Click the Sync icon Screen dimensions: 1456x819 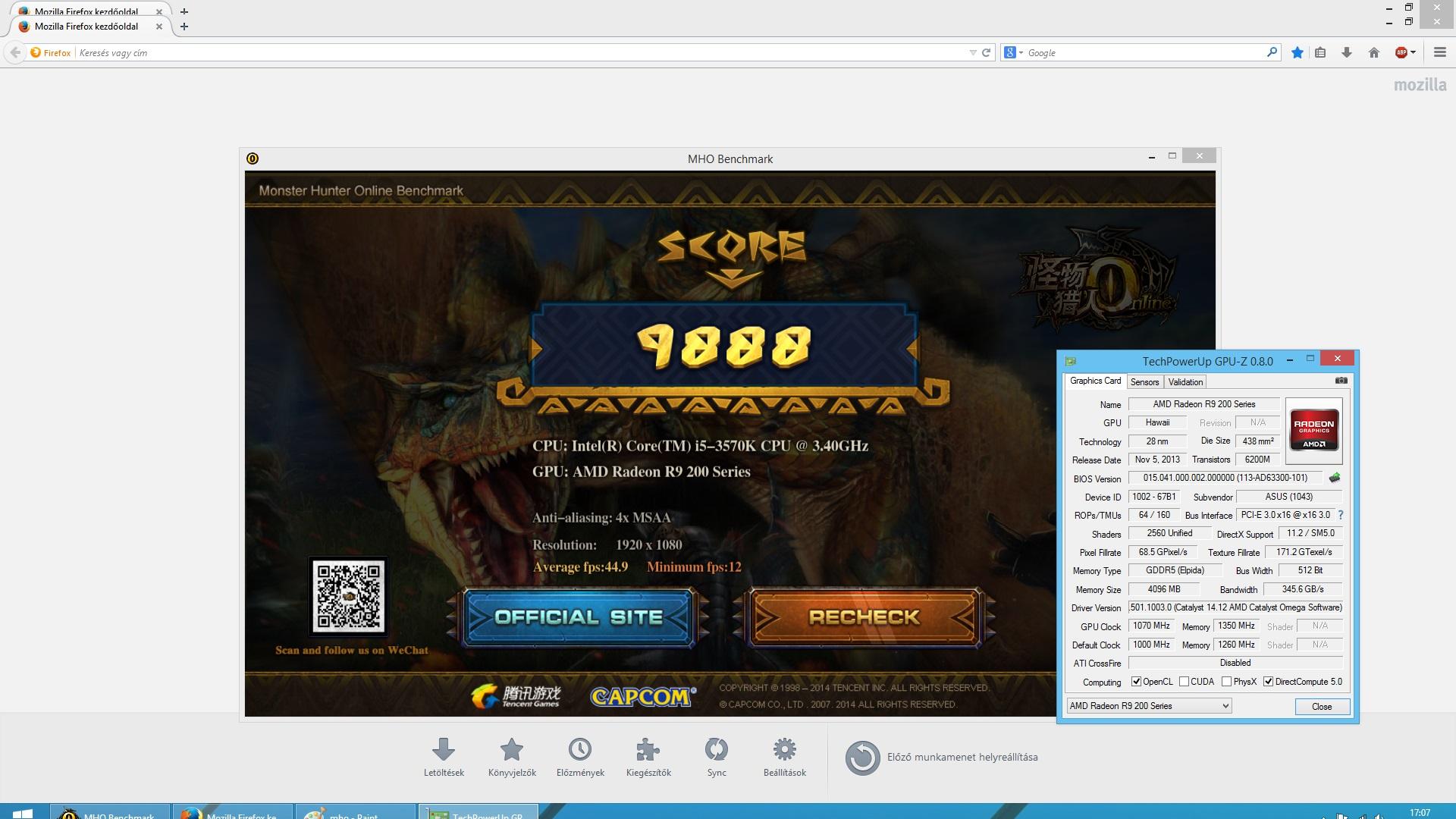tap(716, 750)
